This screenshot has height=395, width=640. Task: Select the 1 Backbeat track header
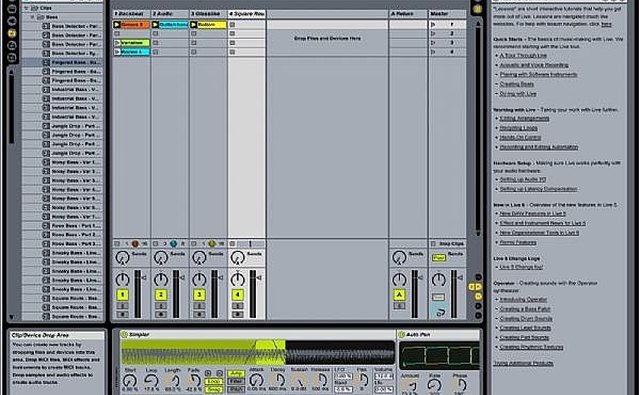point(131,14)
